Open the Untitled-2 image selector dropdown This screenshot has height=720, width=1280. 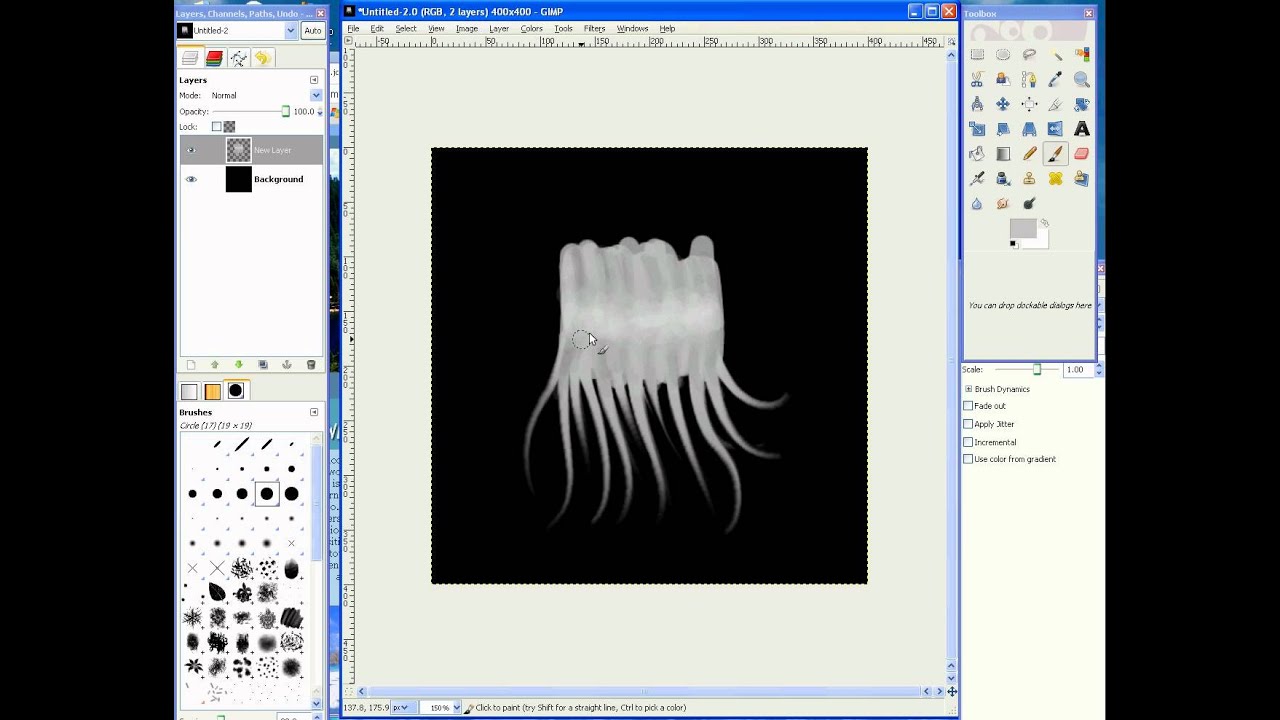click(291, 31)
